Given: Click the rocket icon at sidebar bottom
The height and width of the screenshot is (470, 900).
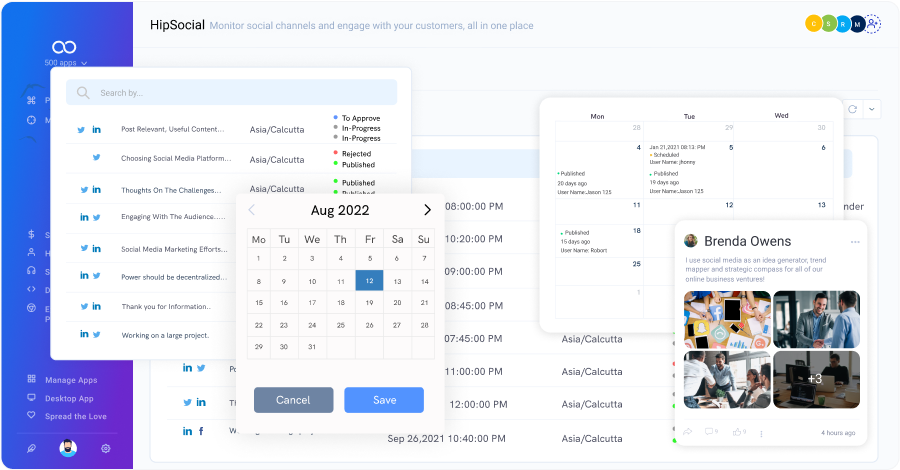Looking at the screenshot, I should click(x=32, y=449).
